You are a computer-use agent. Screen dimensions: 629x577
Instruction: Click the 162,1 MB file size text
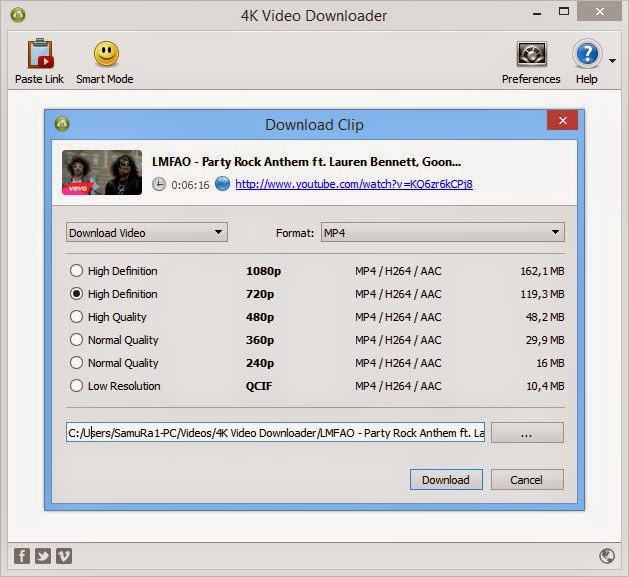tap(542, 271)
